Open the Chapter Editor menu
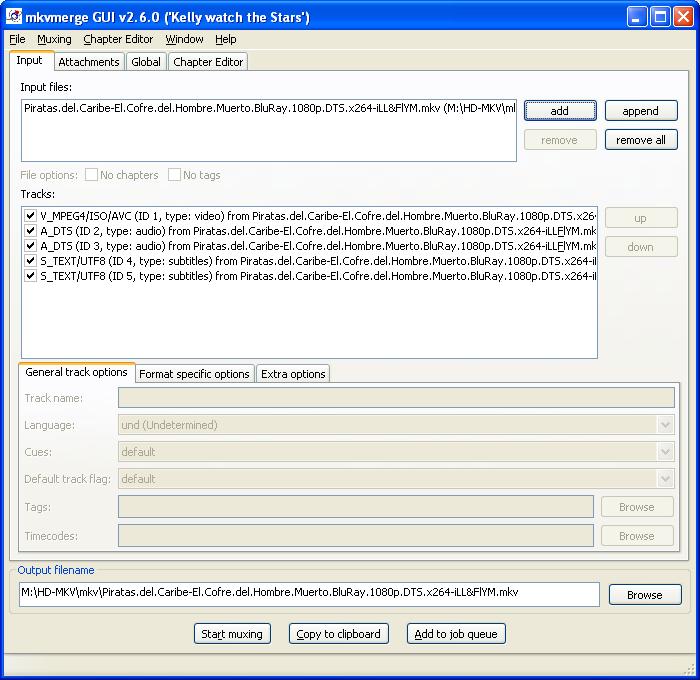This screenshot has height=680, width=700. [118, 39]
